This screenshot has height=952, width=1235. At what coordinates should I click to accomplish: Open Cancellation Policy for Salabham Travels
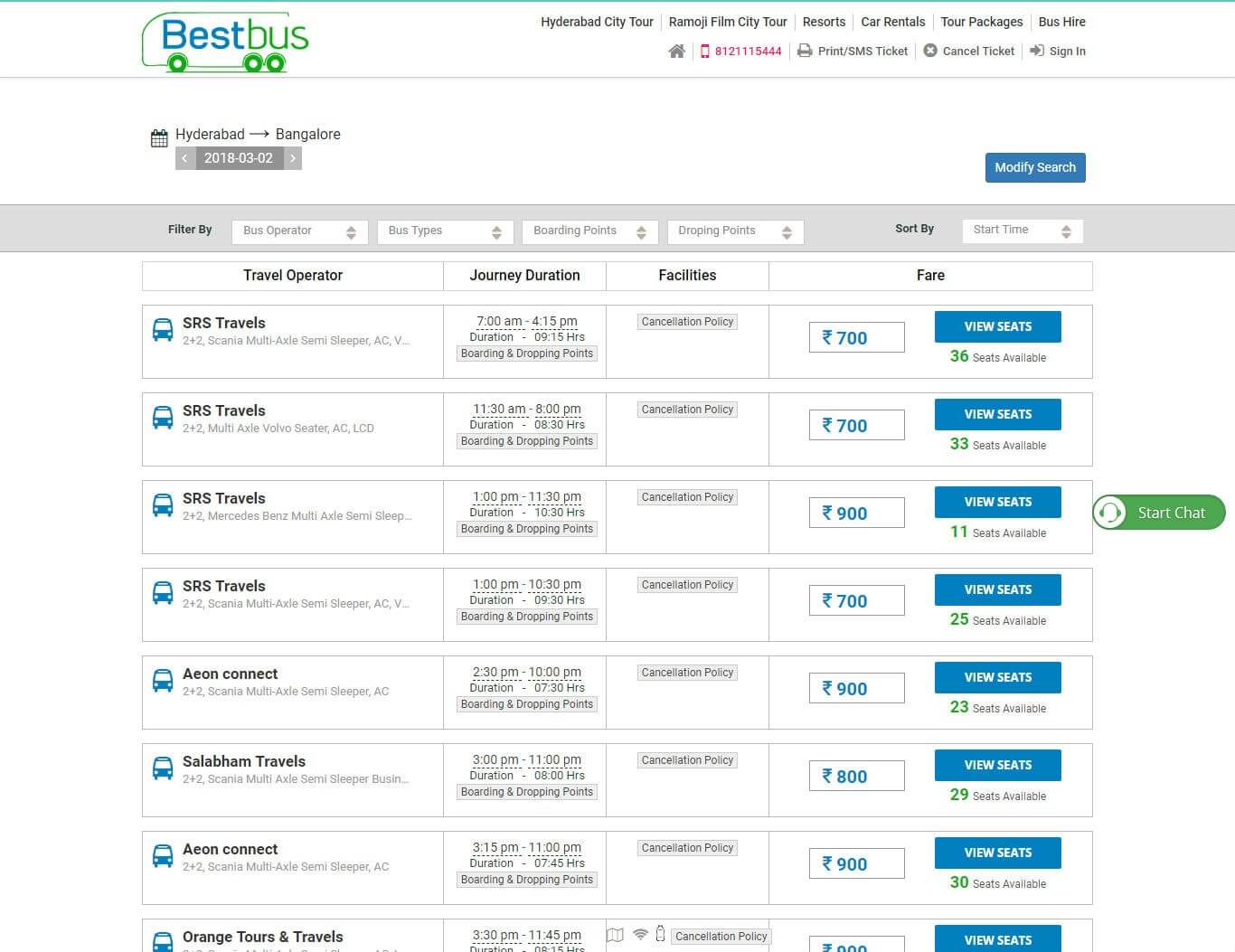[x=687, y=760]
